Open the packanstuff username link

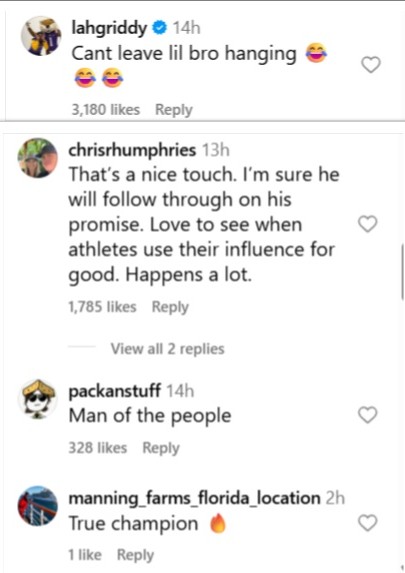click(114, 391)
